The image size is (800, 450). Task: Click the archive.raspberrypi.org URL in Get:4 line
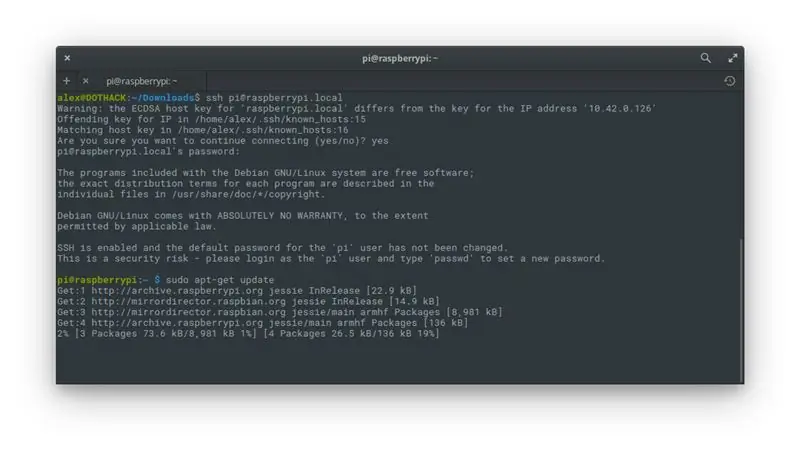coord(177,322)
